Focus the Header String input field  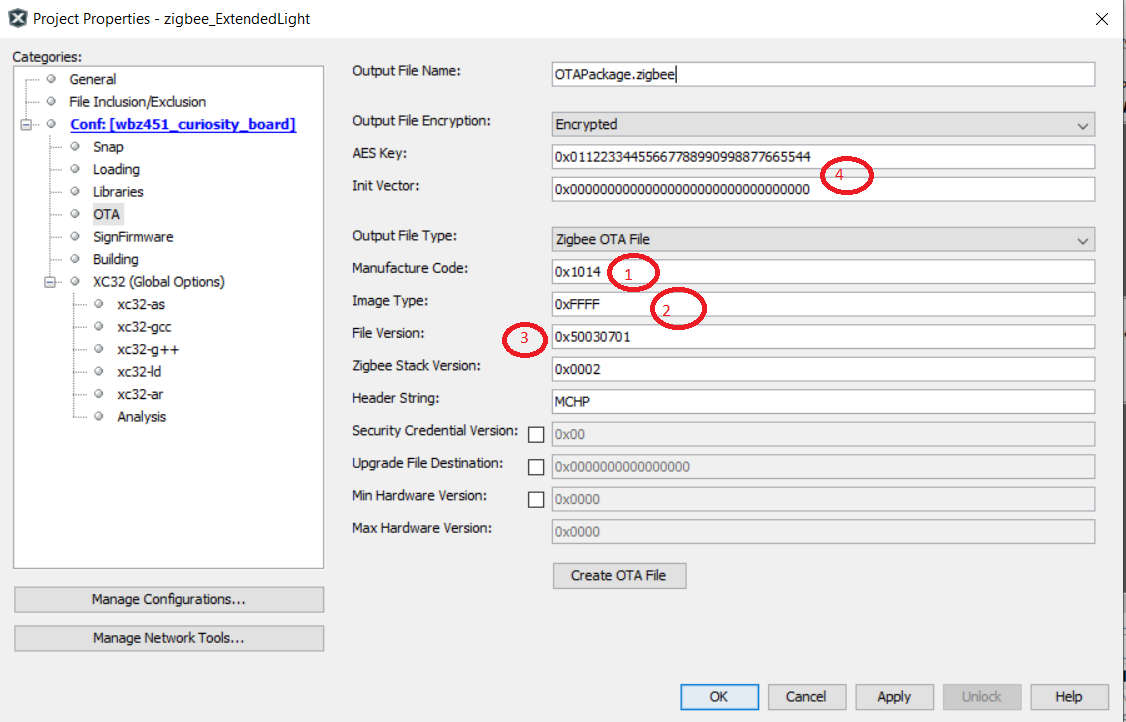pyautogui.click(x=823, y=400)
